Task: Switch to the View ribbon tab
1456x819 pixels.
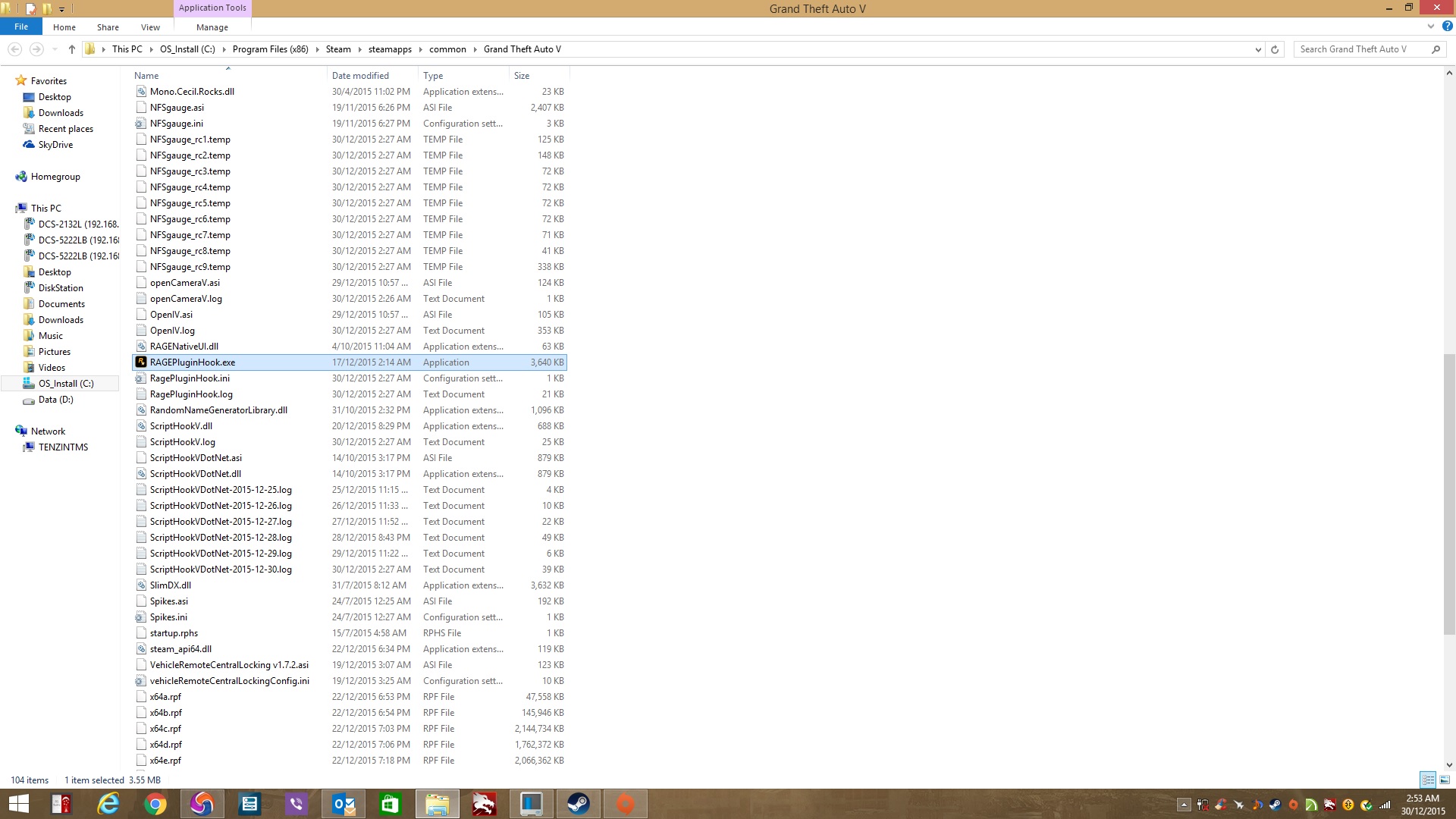Action: pyautogui.click(x=150, y=27)
